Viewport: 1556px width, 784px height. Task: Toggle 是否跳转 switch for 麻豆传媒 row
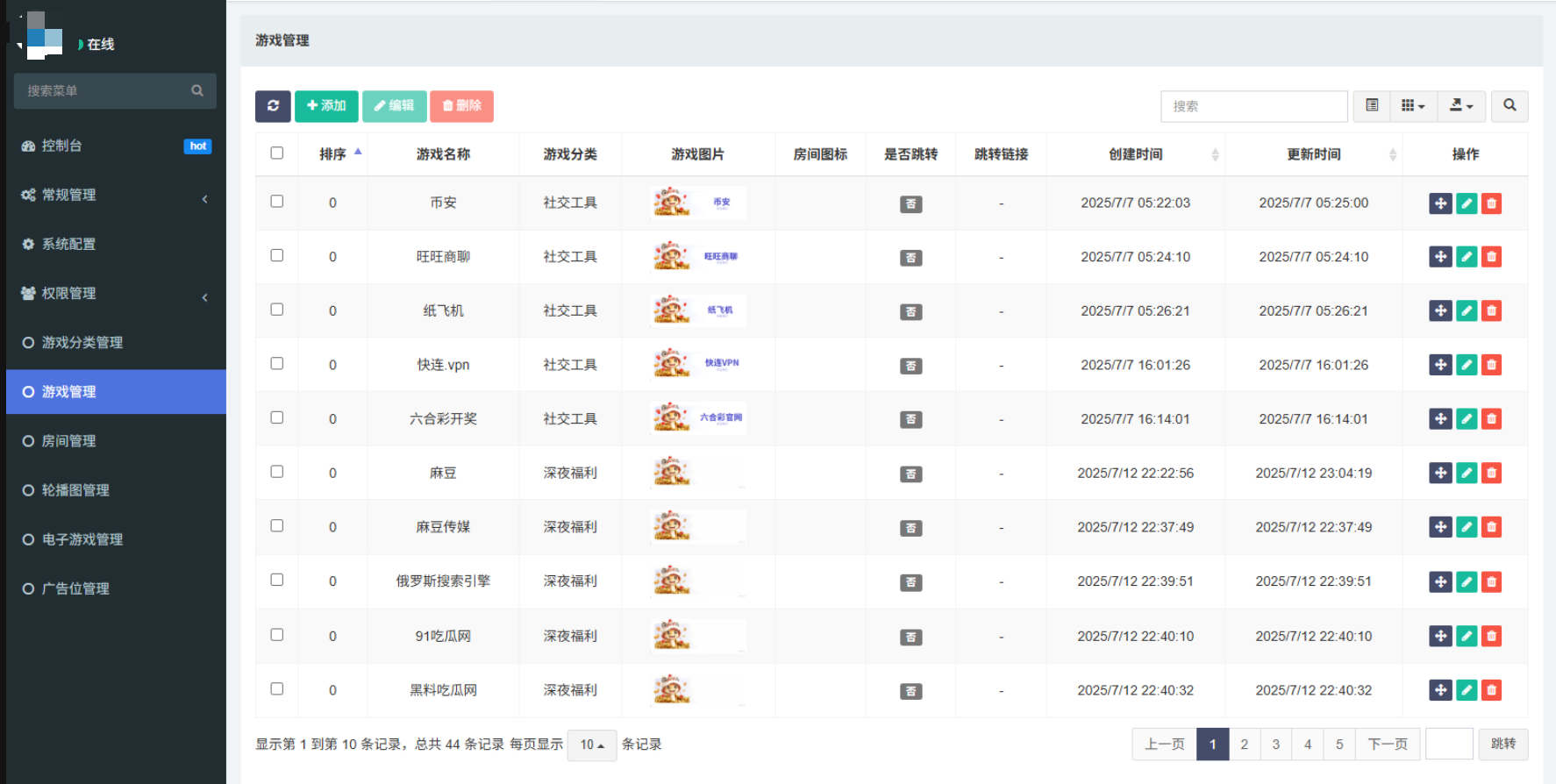pyautogui.click(x=910, y=528)
